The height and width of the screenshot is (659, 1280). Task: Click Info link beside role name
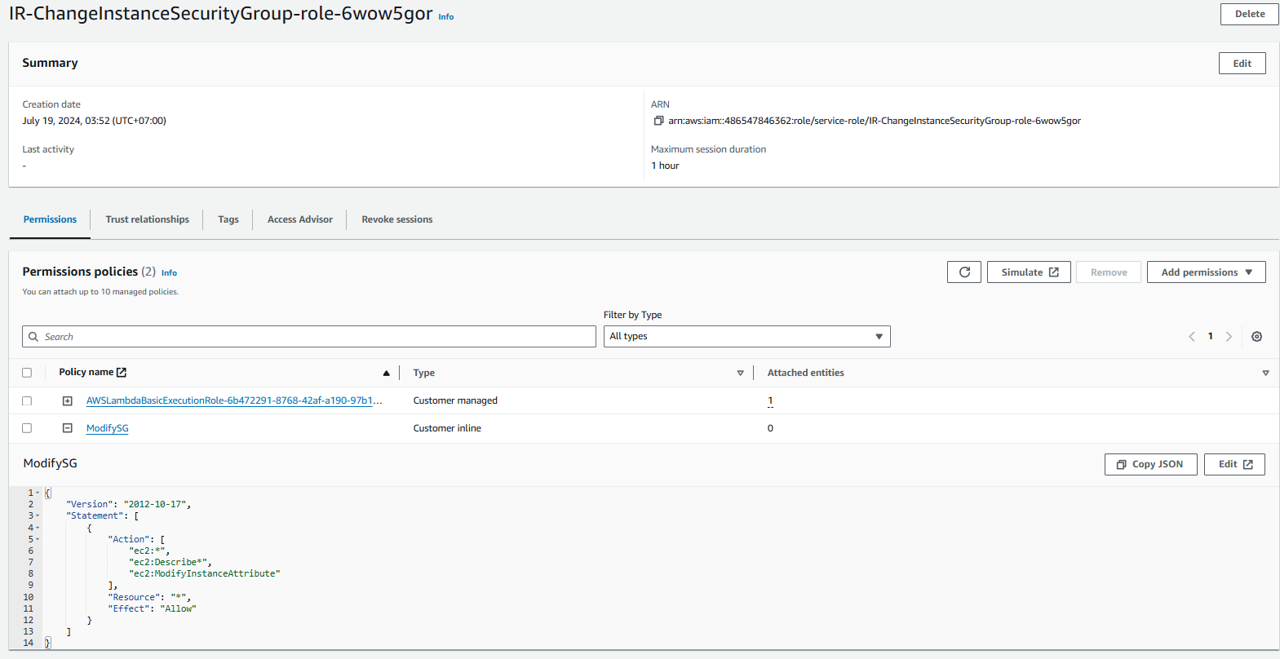click(446, 17)
